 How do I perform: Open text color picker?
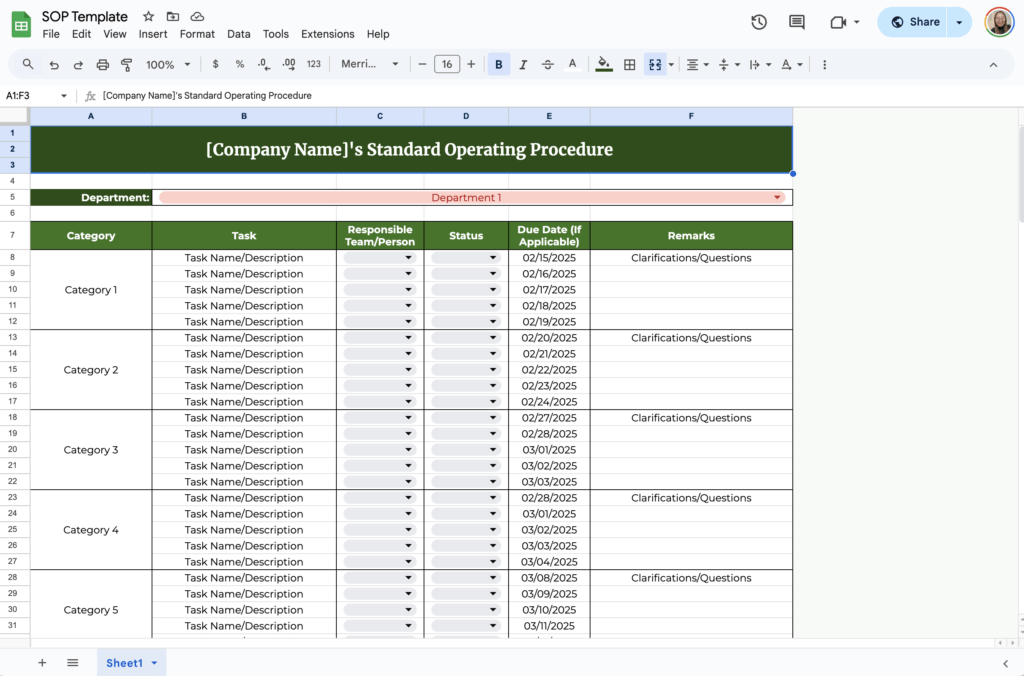click(572, 64)
